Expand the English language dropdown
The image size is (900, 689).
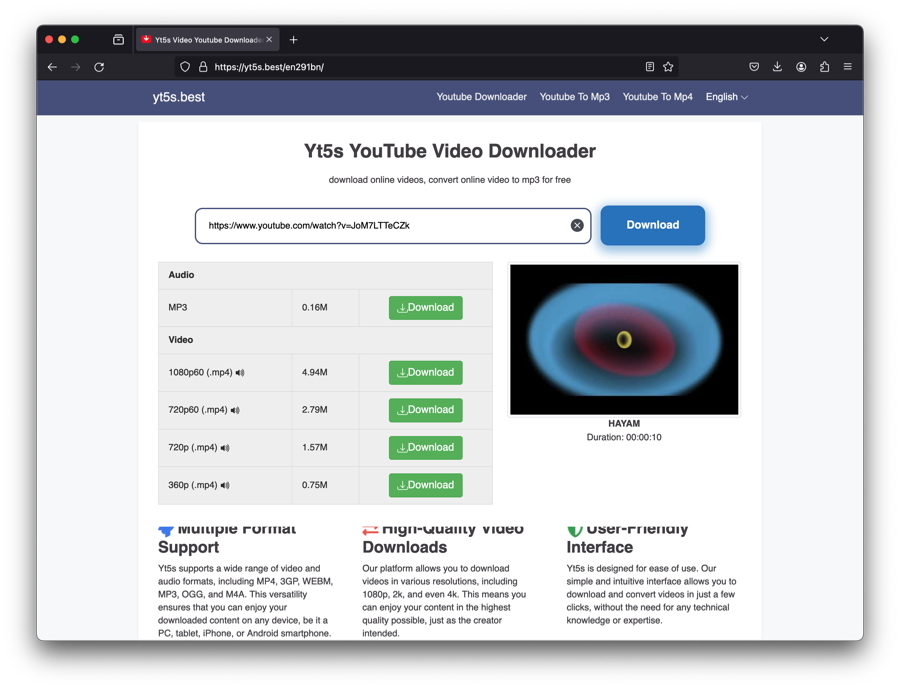(x=726, y=97)
